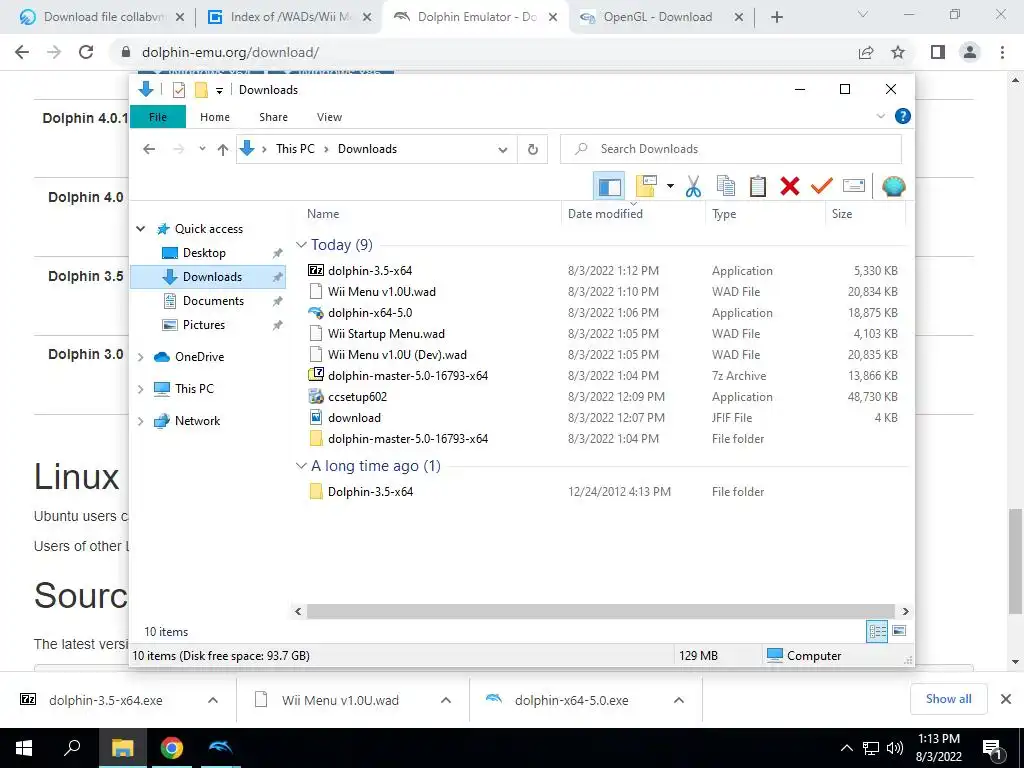Image resolution: width=1024 pixels, height=768 pixels.
Task: Collapse Quick access tree node
Action: tap(140, 229)
